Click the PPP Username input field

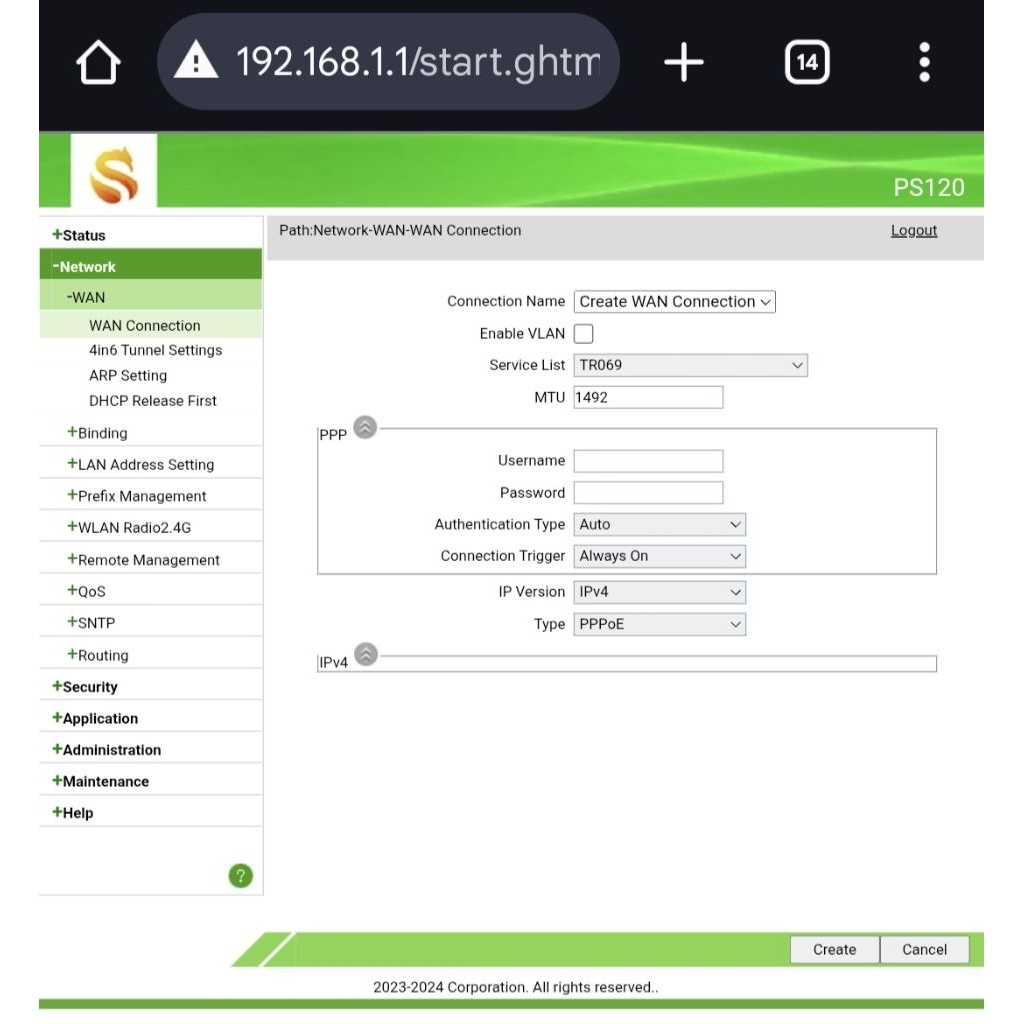[x=648, y=461]
